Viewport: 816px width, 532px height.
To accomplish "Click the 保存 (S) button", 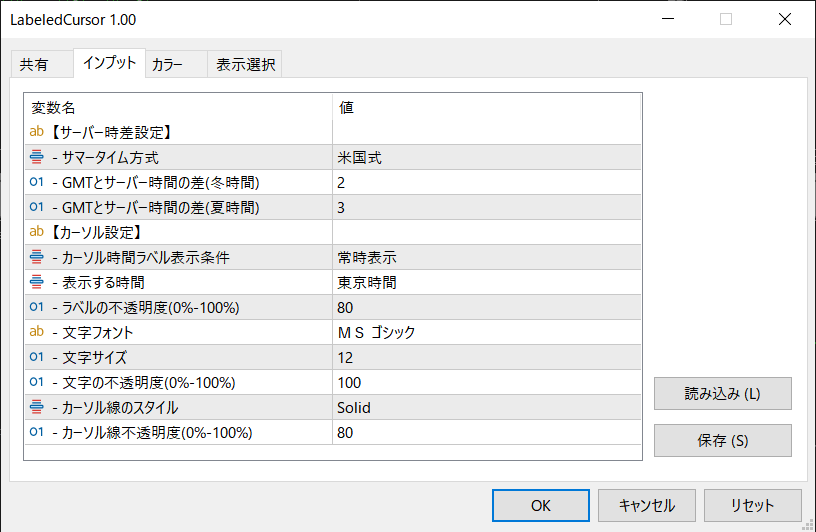I will (x=722, y=440).
